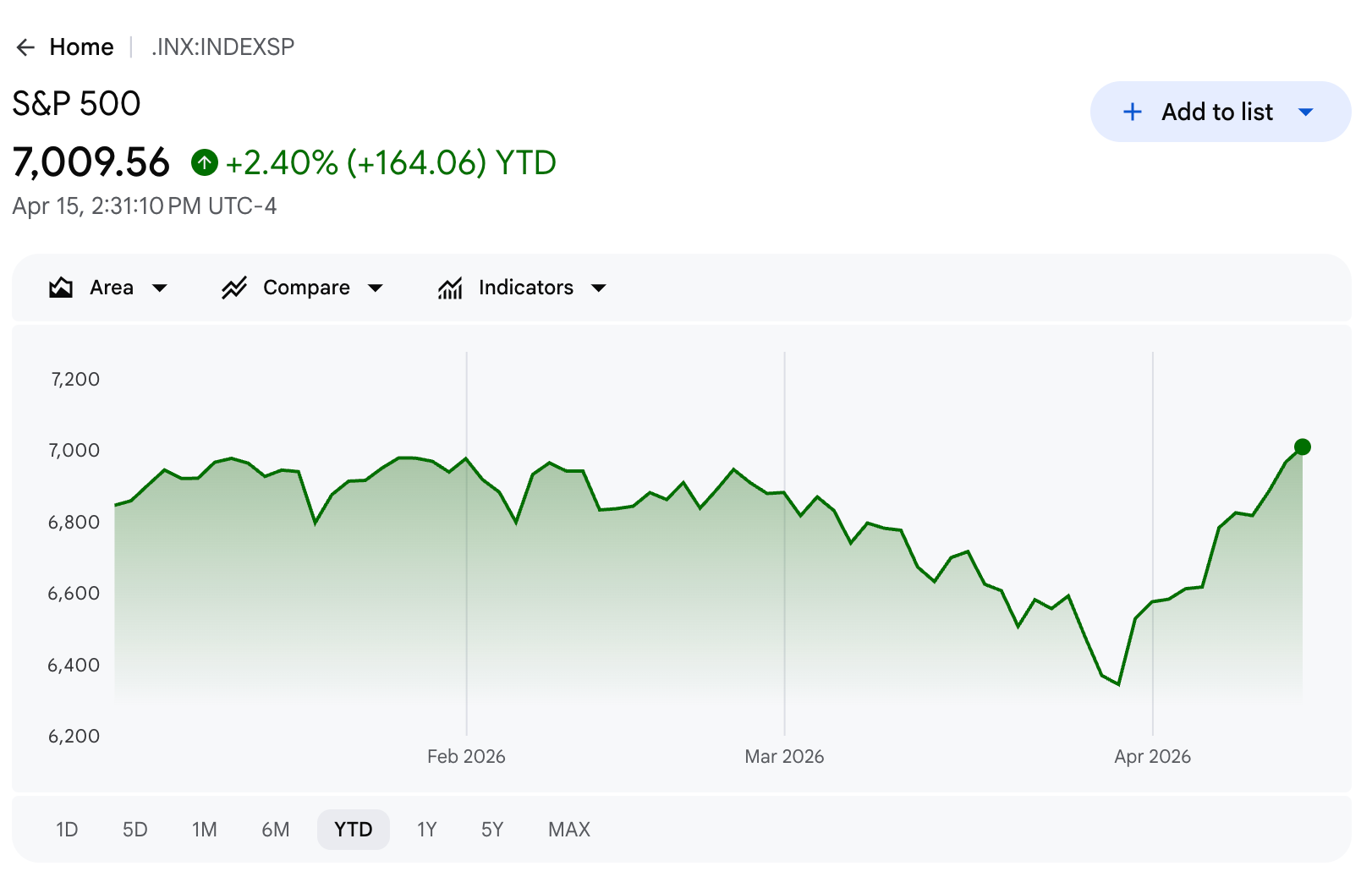Click the green up-arrow gain icon

coord(205,162)
